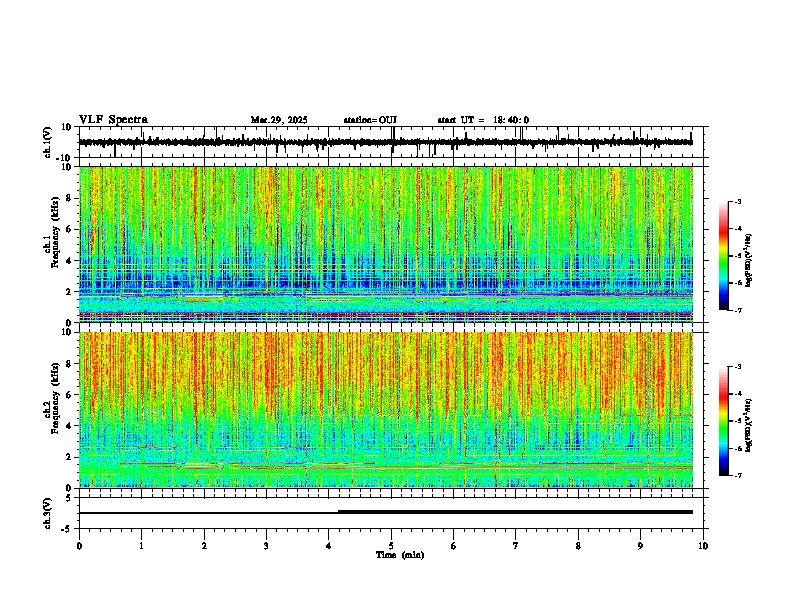The image size is (792, 612).
Task: Click time axis tick label "2"
Action: (204, 545)
